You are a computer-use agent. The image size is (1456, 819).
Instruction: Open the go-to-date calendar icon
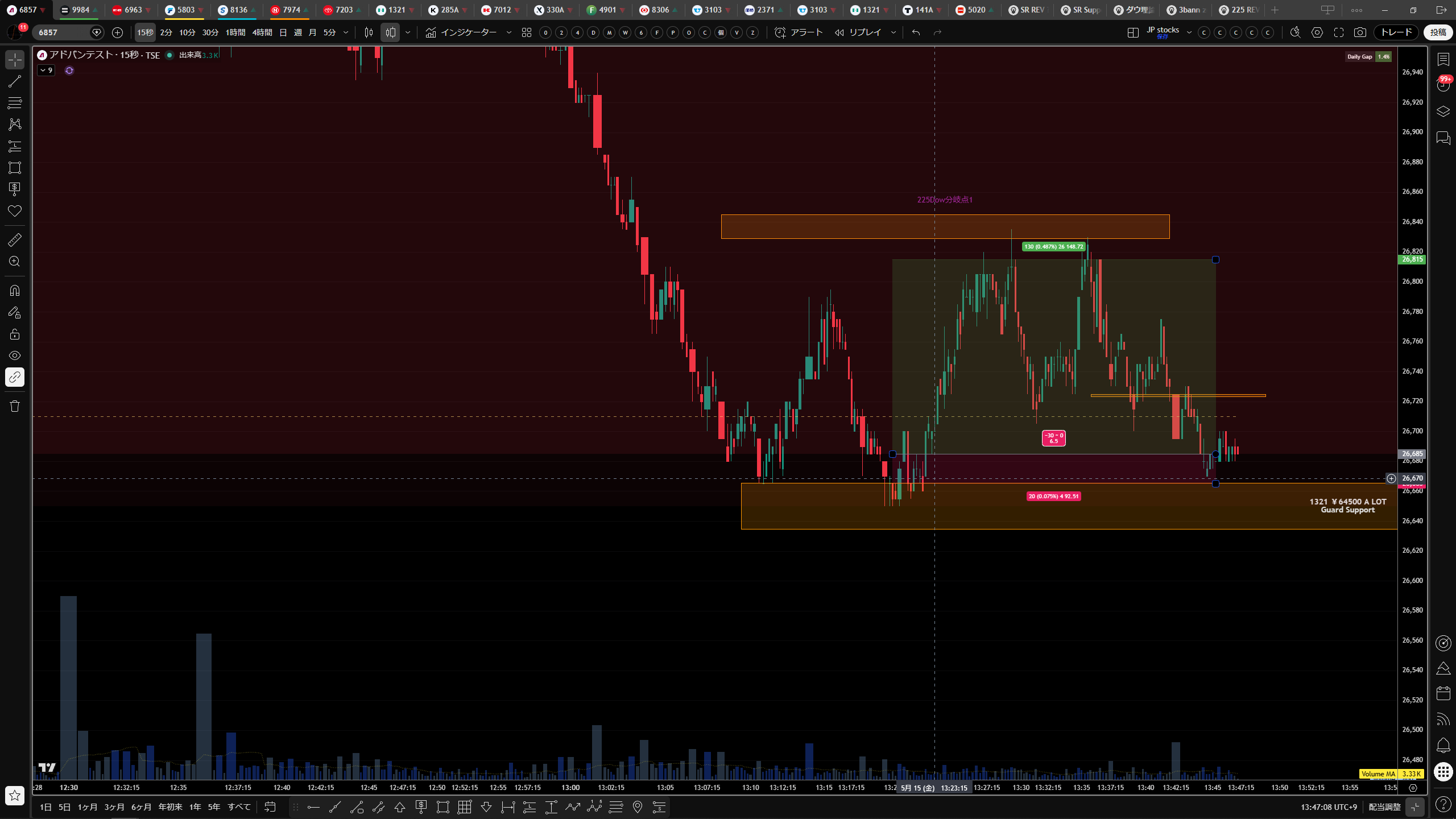point(270,807)
